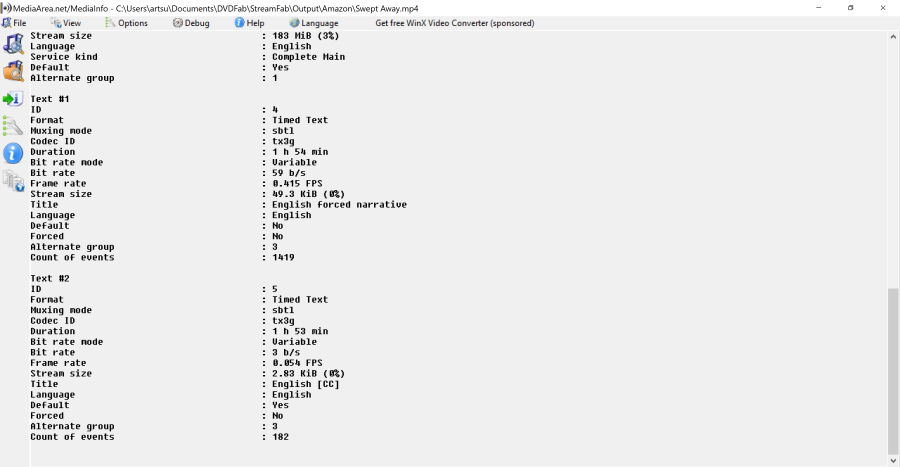
Task: Click the scrollbar down arrow
Action: pos(893,460)
